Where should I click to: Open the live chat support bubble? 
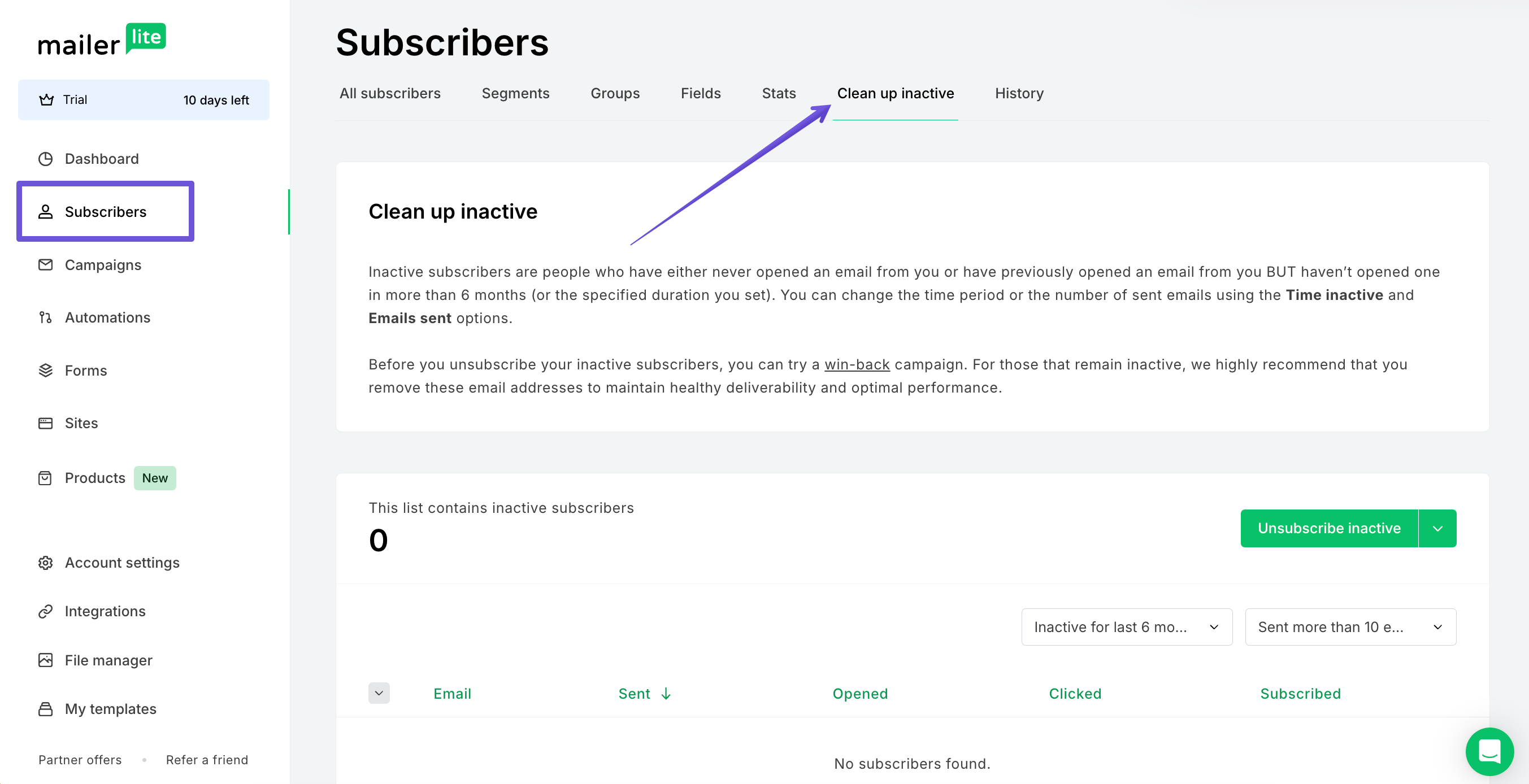click(1489, 751)
